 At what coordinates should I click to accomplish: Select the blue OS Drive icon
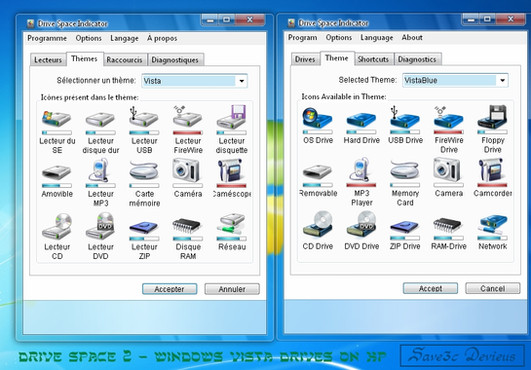pyautogui.click(x=317, y=117)
